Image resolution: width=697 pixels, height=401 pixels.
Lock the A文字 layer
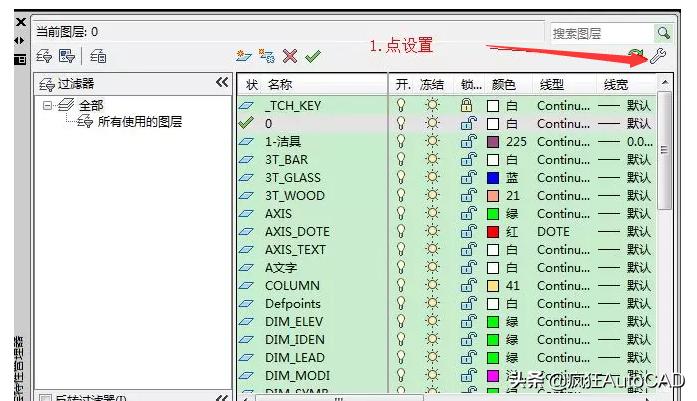469,268
